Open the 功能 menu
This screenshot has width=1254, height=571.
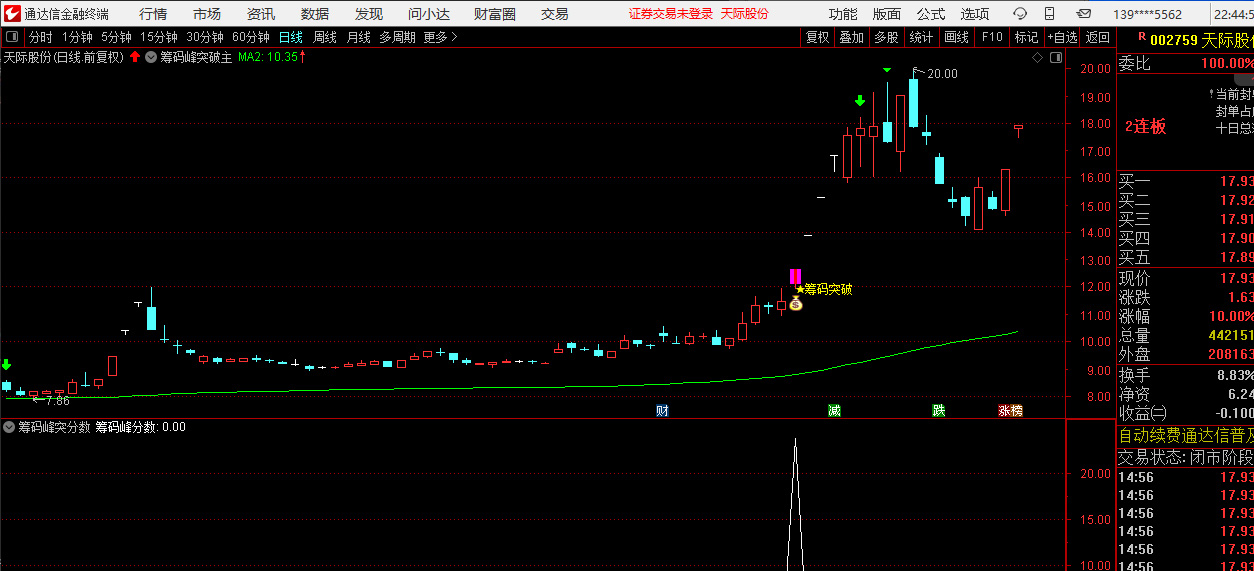point(843,14)
